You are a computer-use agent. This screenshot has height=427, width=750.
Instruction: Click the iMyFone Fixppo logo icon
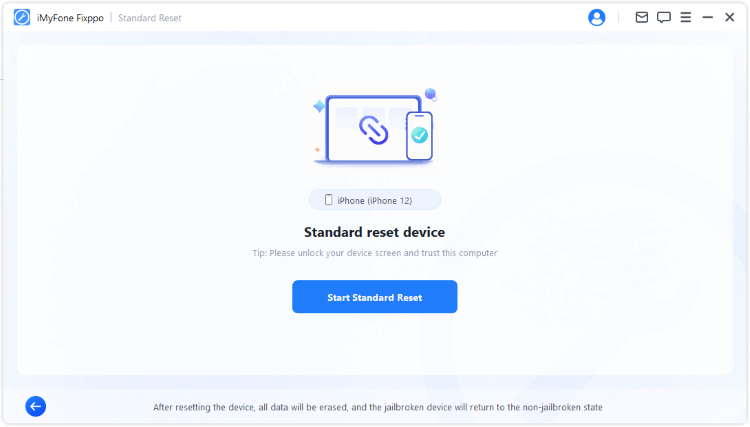[22, 17]
